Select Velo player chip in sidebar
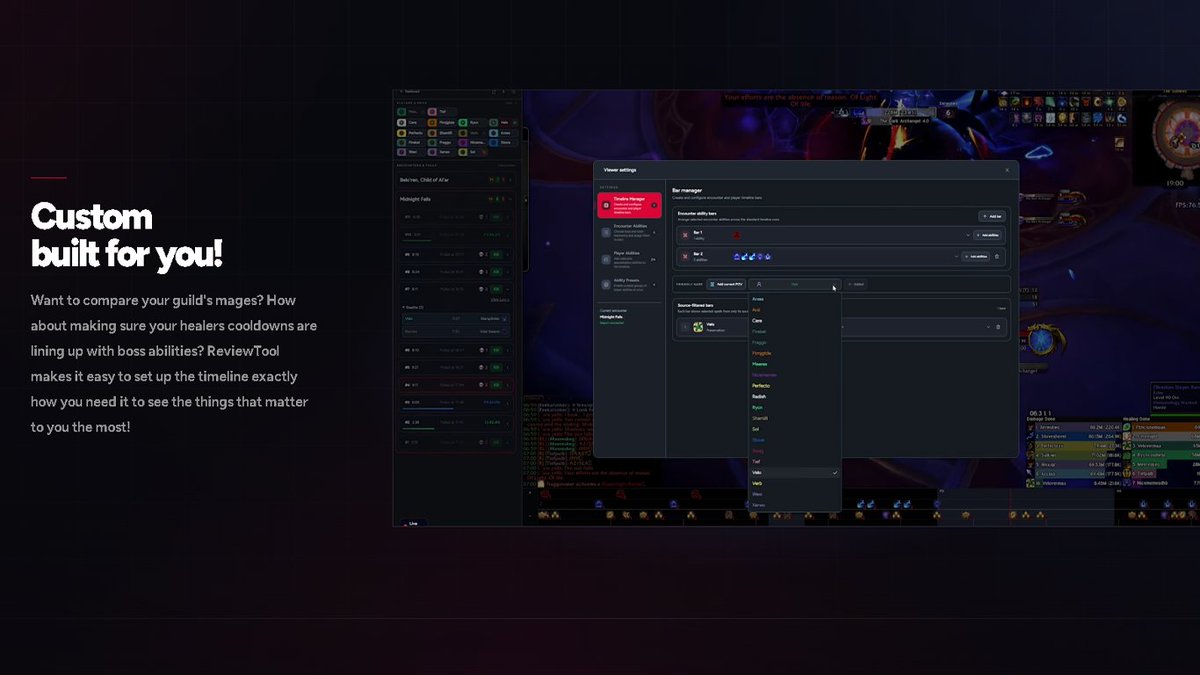Screen dimensions: 1200x675 [502, 122]
